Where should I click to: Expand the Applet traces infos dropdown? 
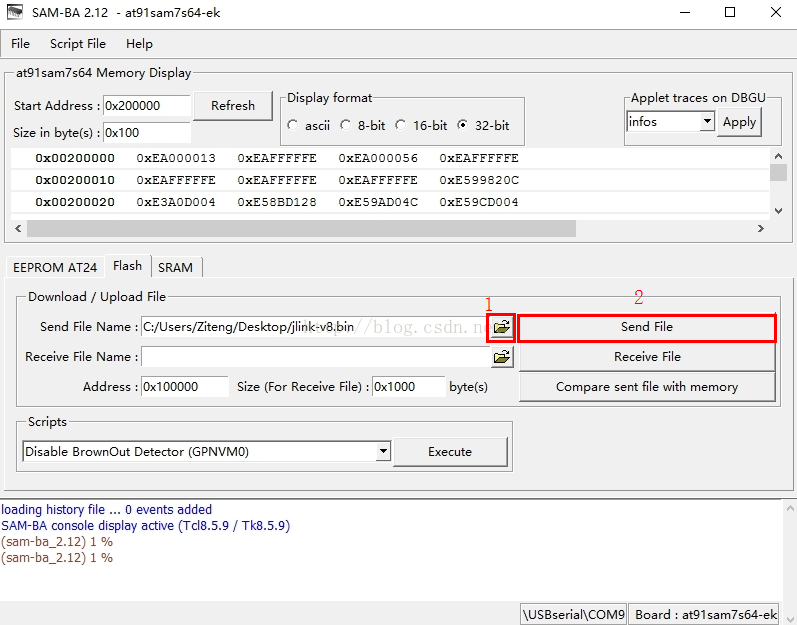[707, 122]
